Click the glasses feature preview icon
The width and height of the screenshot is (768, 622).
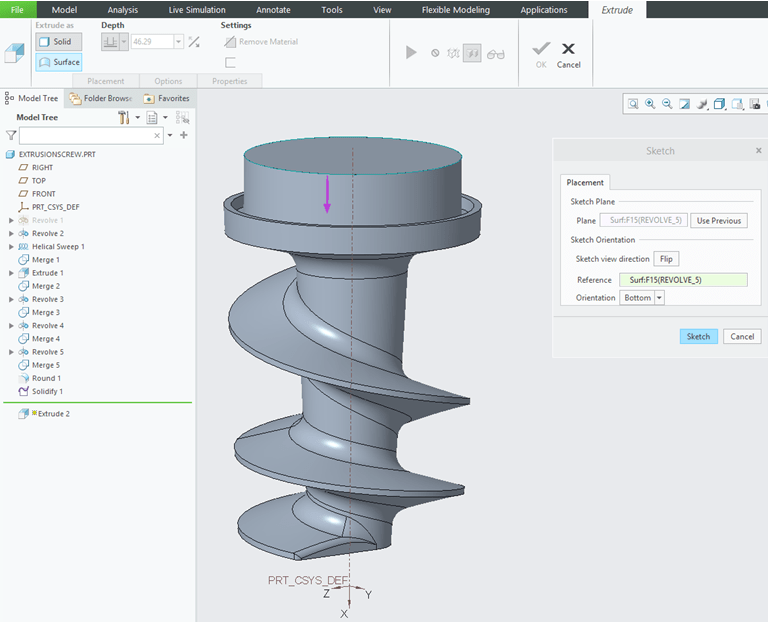[x=498, y=52]
